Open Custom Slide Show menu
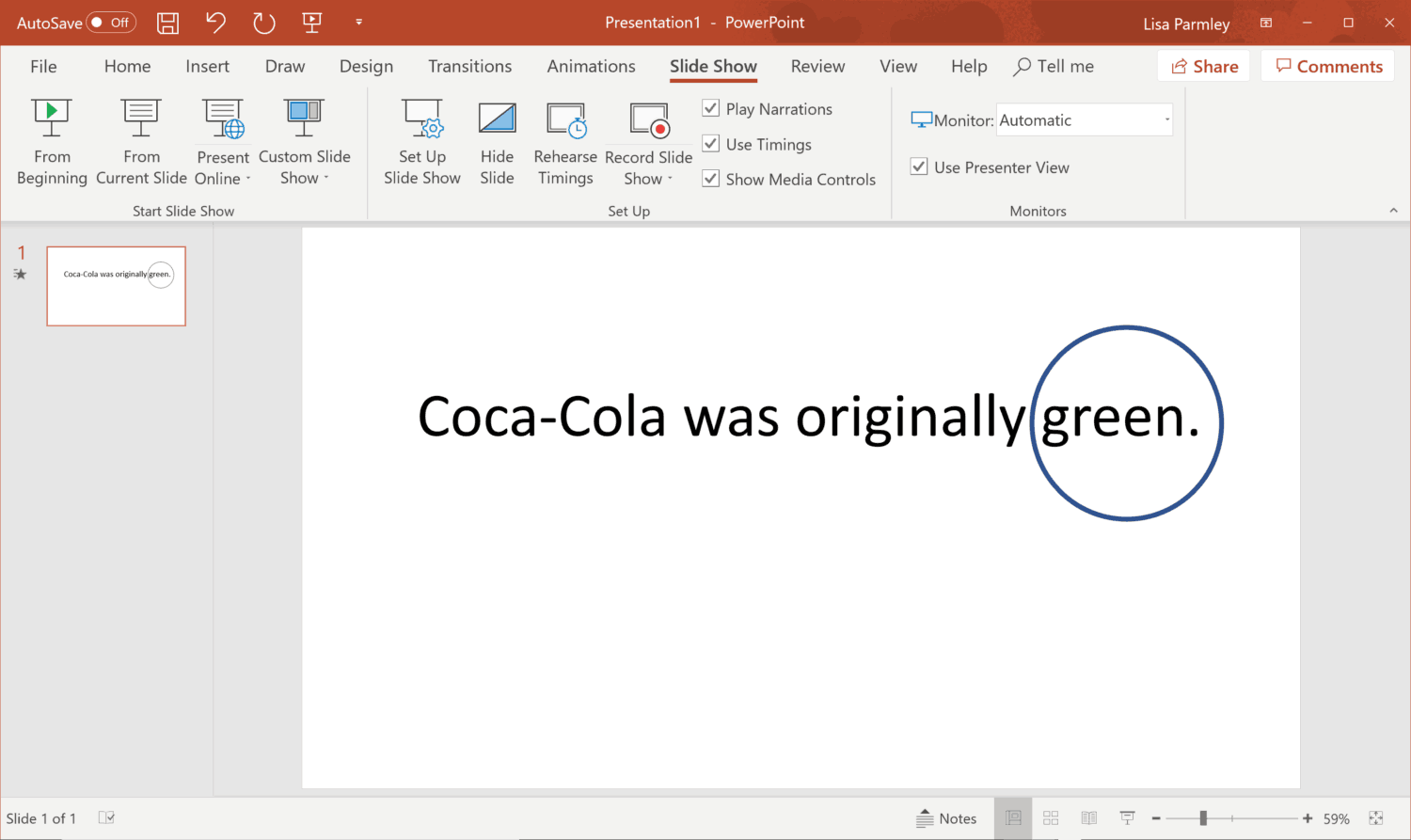 [304, 141]
